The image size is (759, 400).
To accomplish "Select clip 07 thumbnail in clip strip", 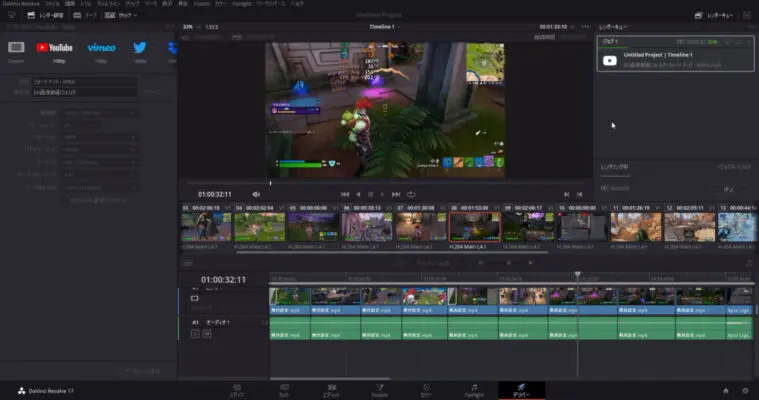I will coord(421,227).
